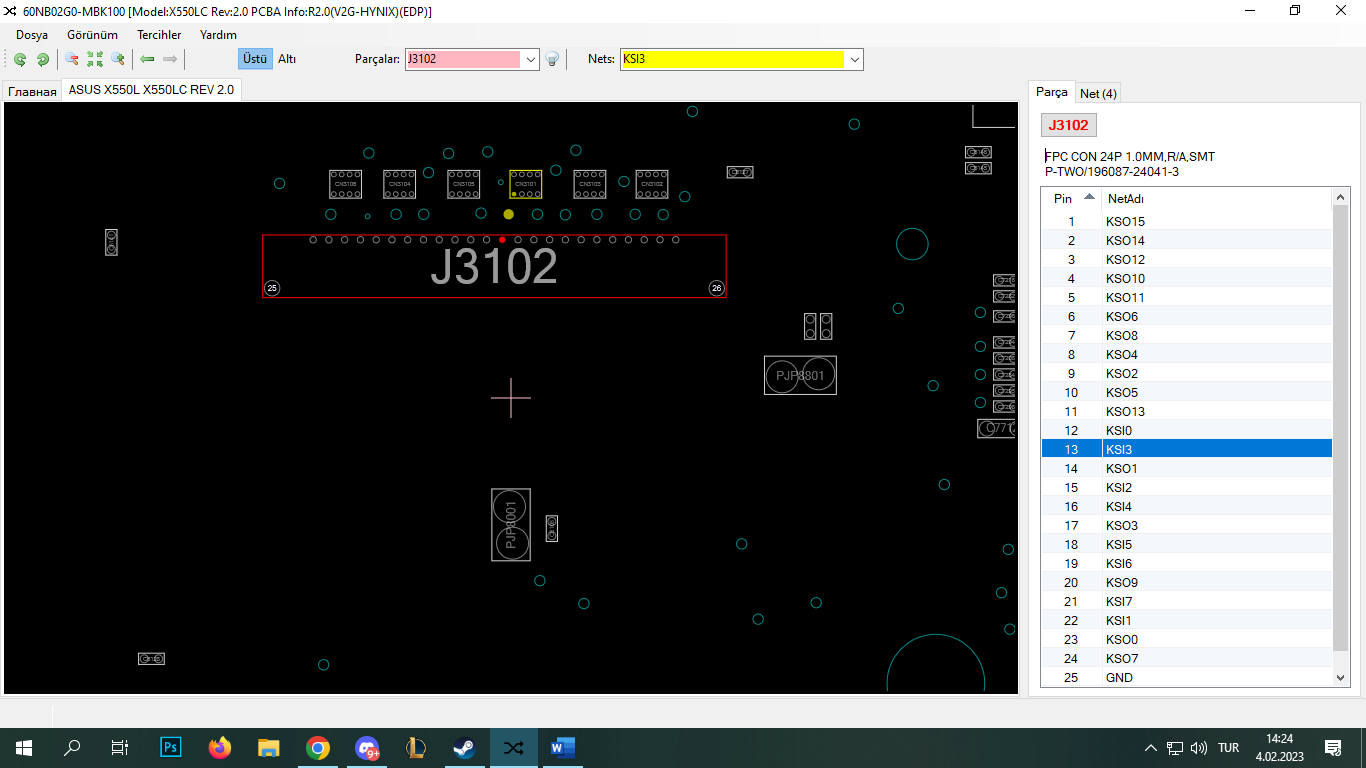Switch to the Главная tab
This screenshot has width=1366, height=768.
(32, 91)
